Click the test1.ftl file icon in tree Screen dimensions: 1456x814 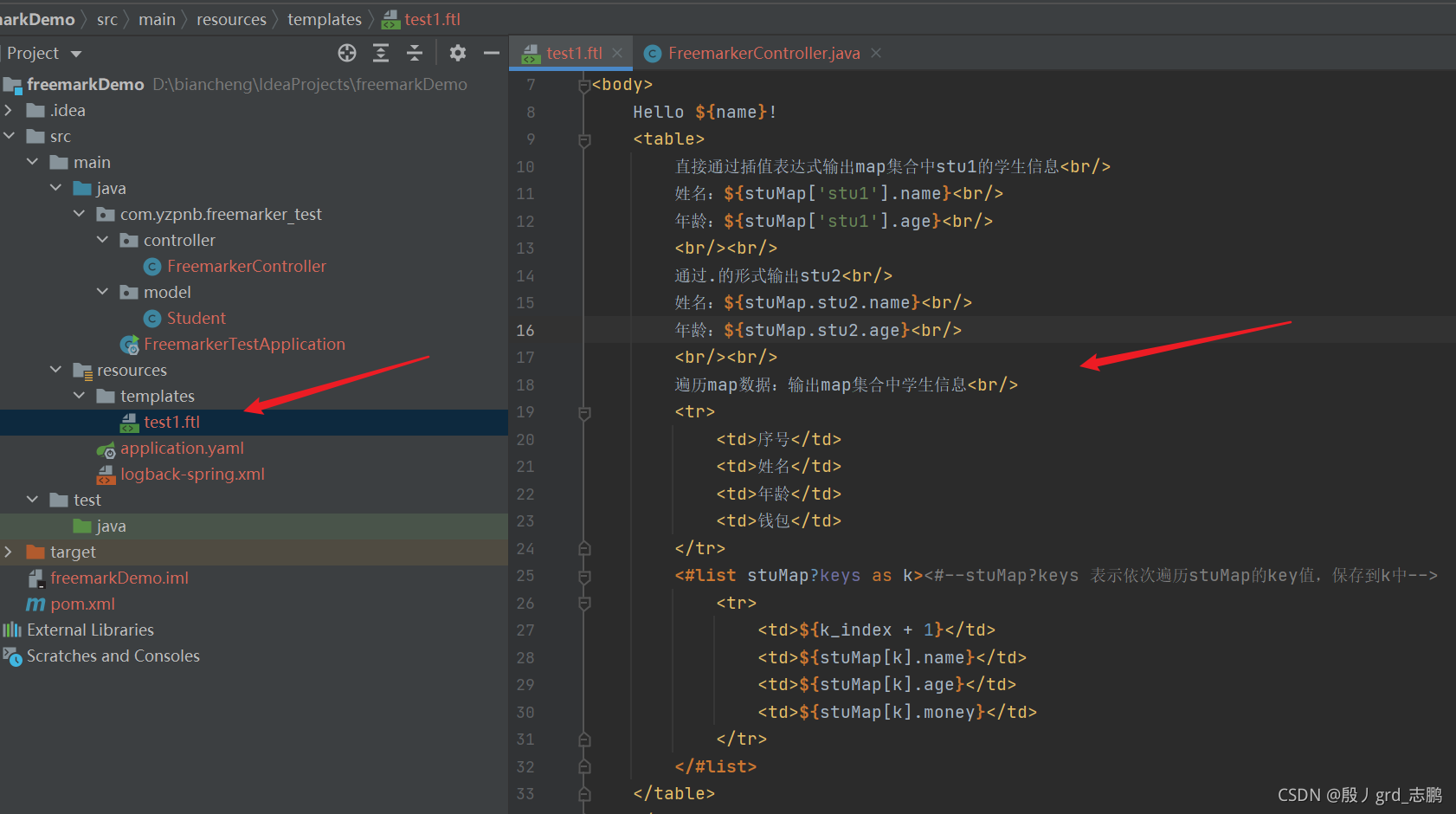point(129,423)
